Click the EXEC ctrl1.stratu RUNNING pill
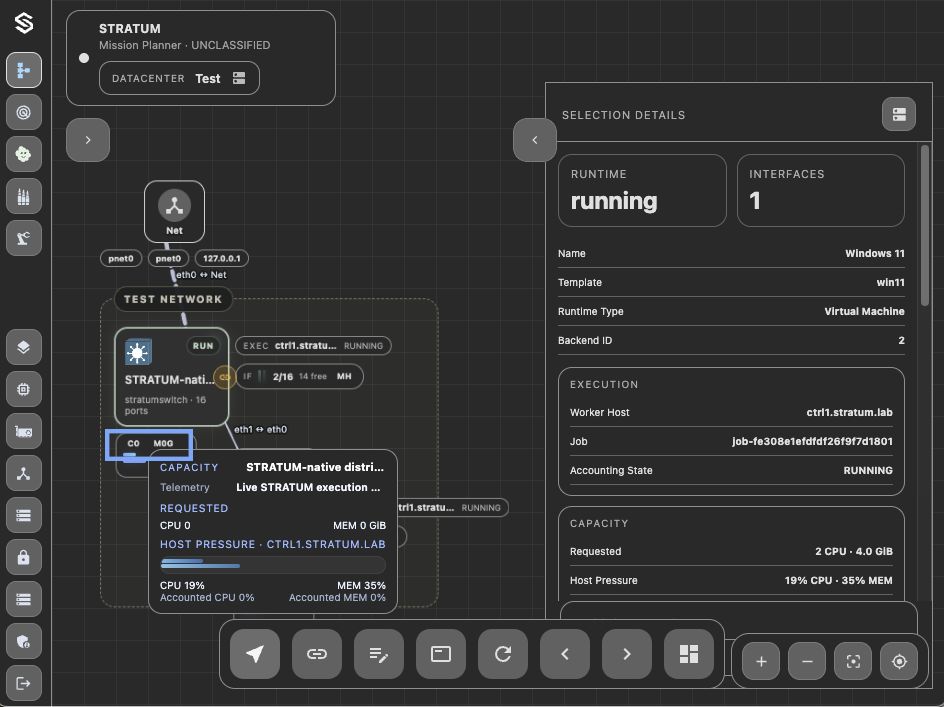 coord(313,346)
